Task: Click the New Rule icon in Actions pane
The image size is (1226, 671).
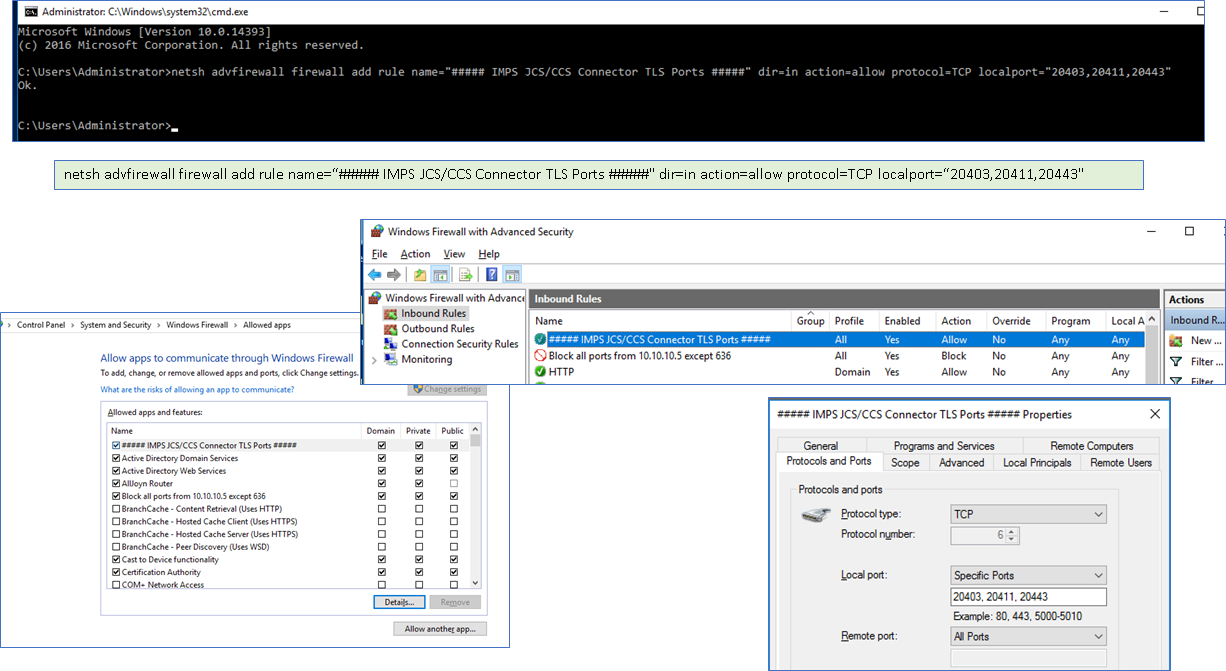Action: coord(1177,341)
